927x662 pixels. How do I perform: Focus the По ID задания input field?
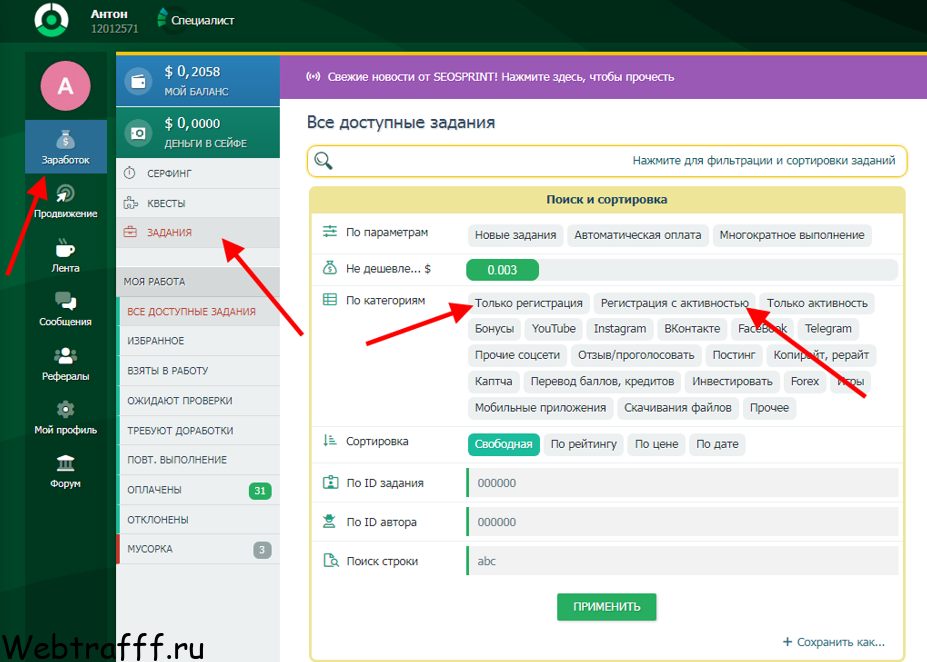click(682, 483)
